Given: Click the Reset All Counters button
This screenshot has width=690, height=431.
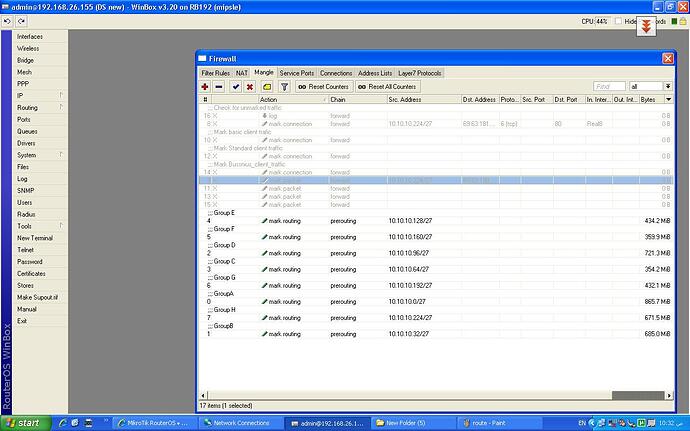Looking at the screenshot, I should click(388, 87).
